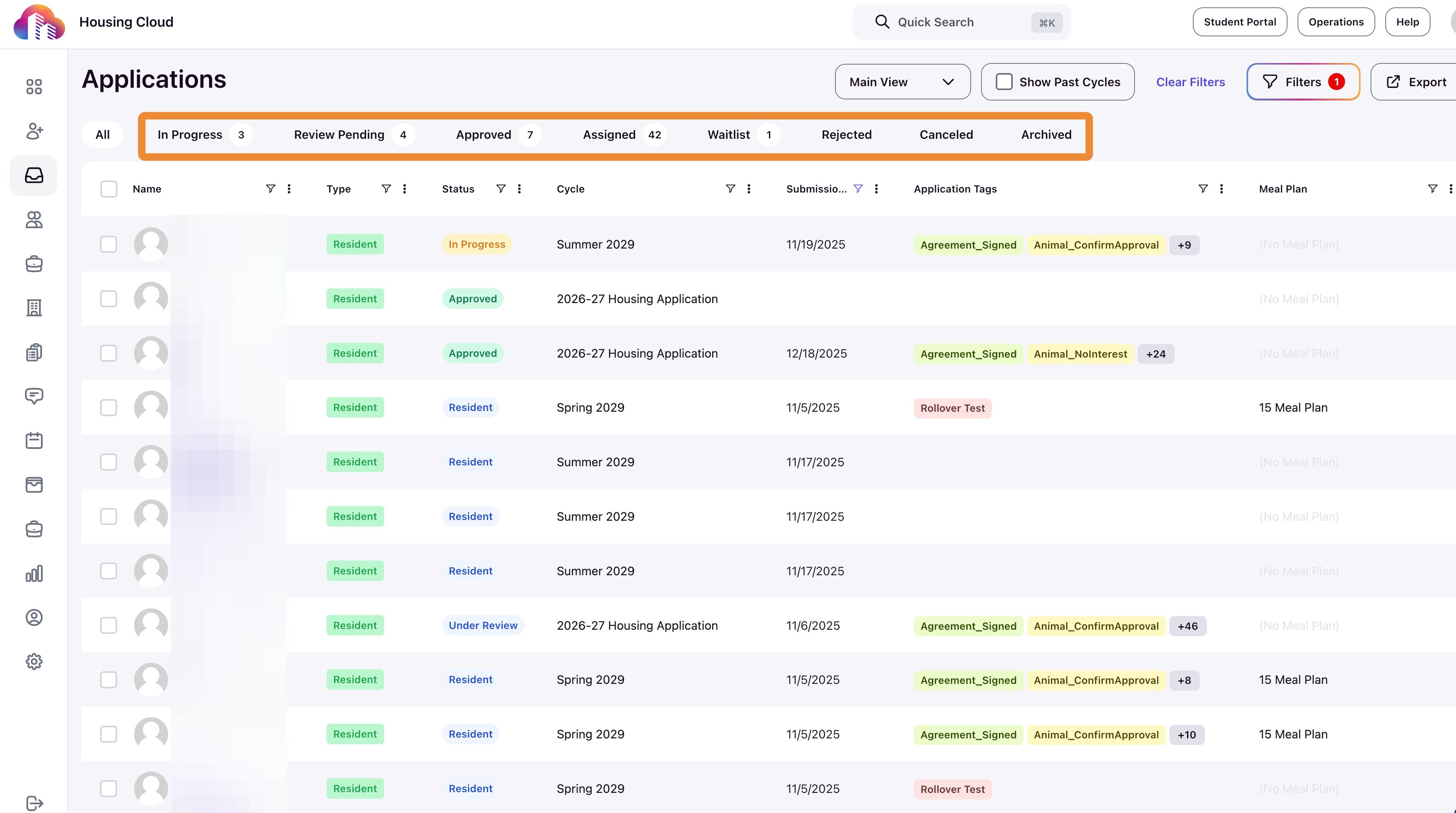The height and width of the screenshot is (813, 1456).
Task: Open the Cycle column three-dot menu
Action: [x=749, y=189]
